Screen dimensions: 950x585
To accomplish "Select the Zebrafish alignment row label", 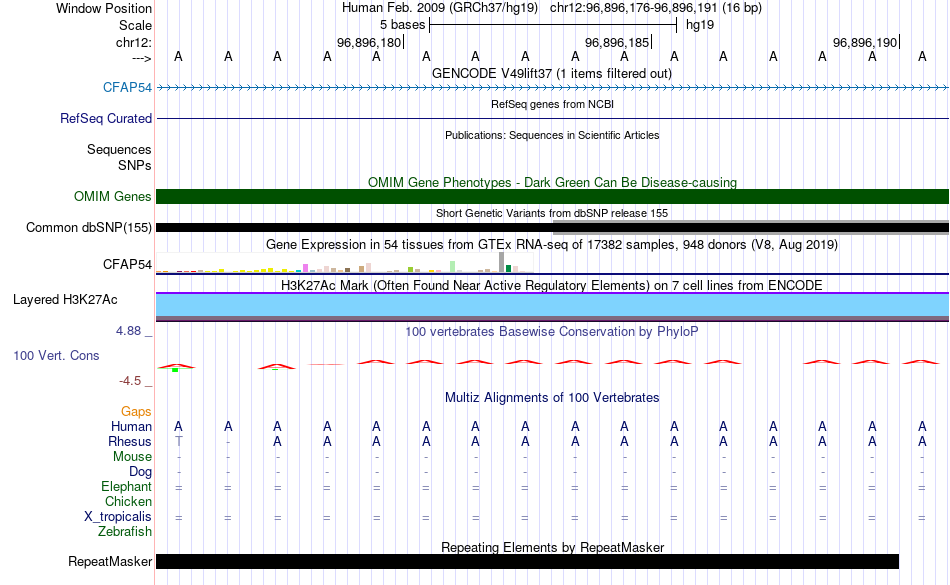I will pos(125,531).
